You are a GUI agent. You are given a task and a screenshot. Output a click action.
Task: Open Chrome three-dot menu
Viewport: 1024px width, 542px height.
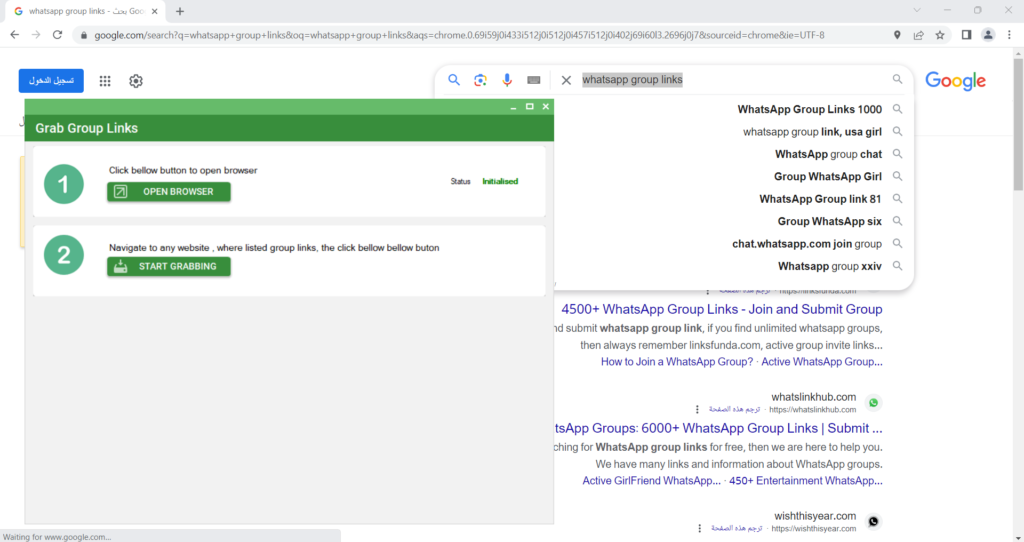coord(1010,35)
